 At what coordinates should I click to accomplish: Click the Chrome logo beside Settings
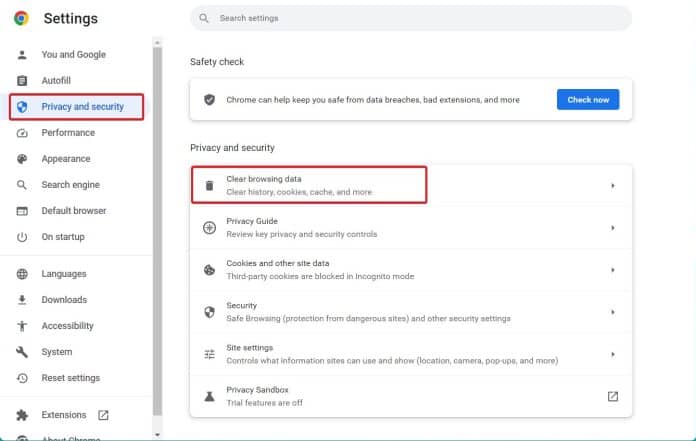22,18
